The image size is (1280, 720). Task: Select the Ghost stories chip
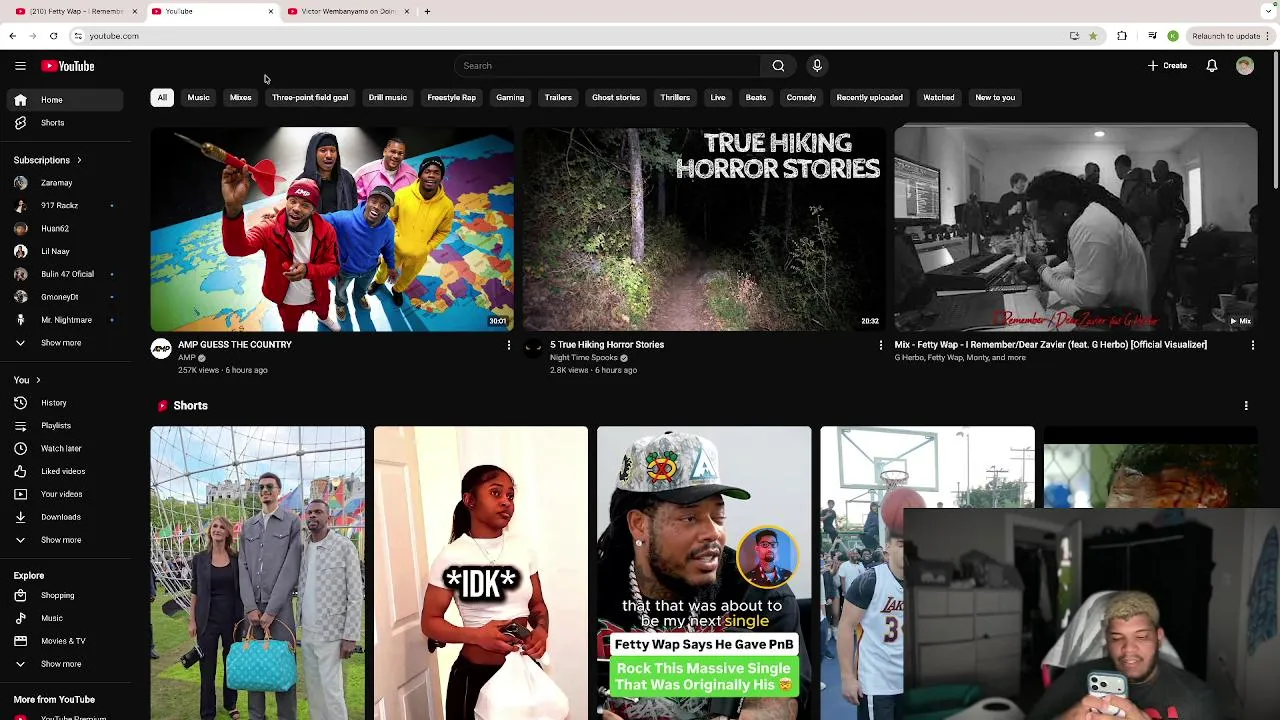coord(616,98)
